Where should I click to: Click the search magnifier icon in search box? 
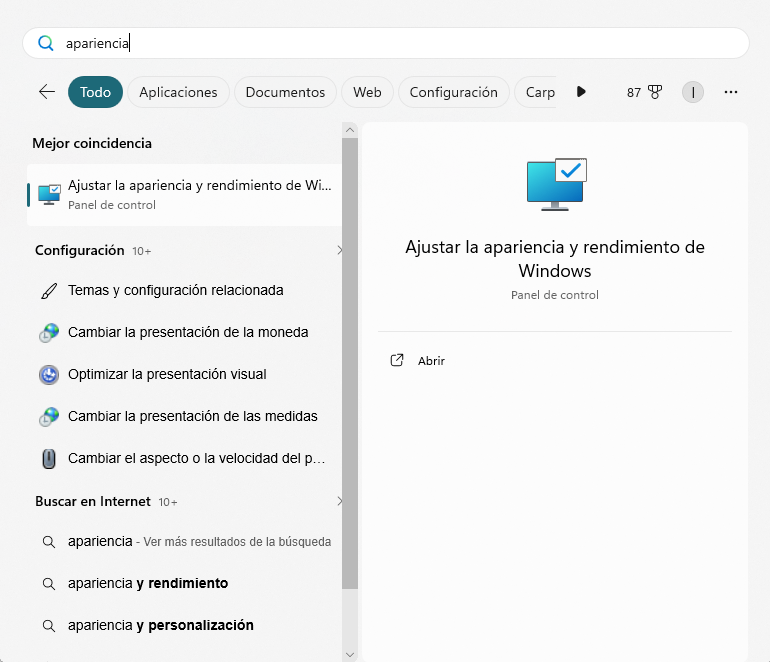[46, 43]
